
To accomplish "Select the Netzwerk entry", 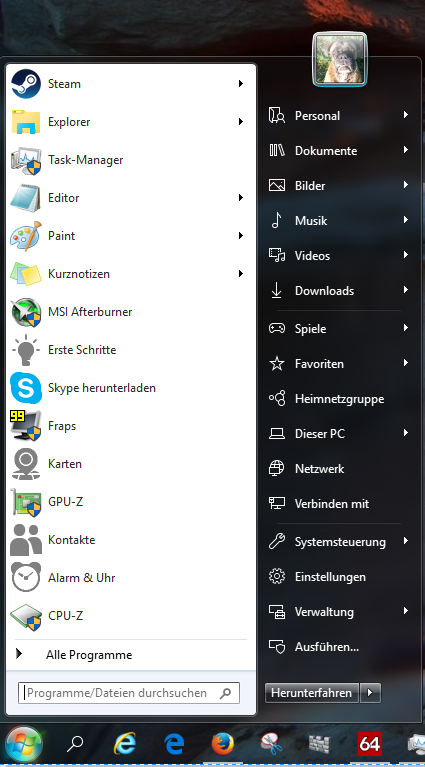I will [x=338, y=469].
